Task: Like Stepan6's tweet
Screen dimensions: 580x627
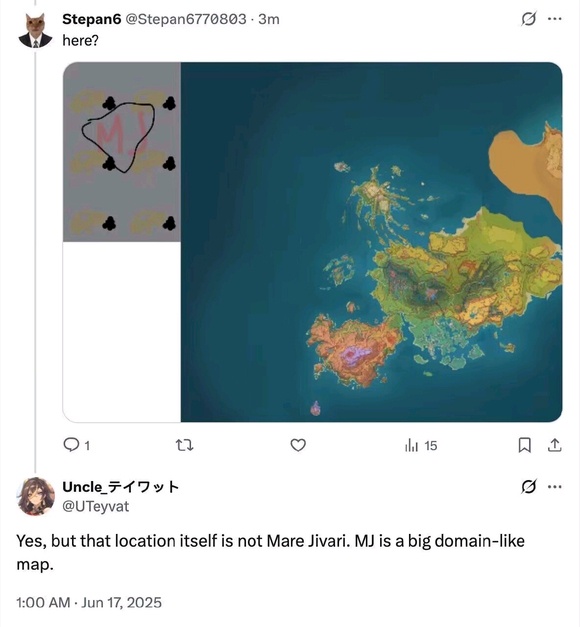Action: pyautogui.click(x=298, y=445)
